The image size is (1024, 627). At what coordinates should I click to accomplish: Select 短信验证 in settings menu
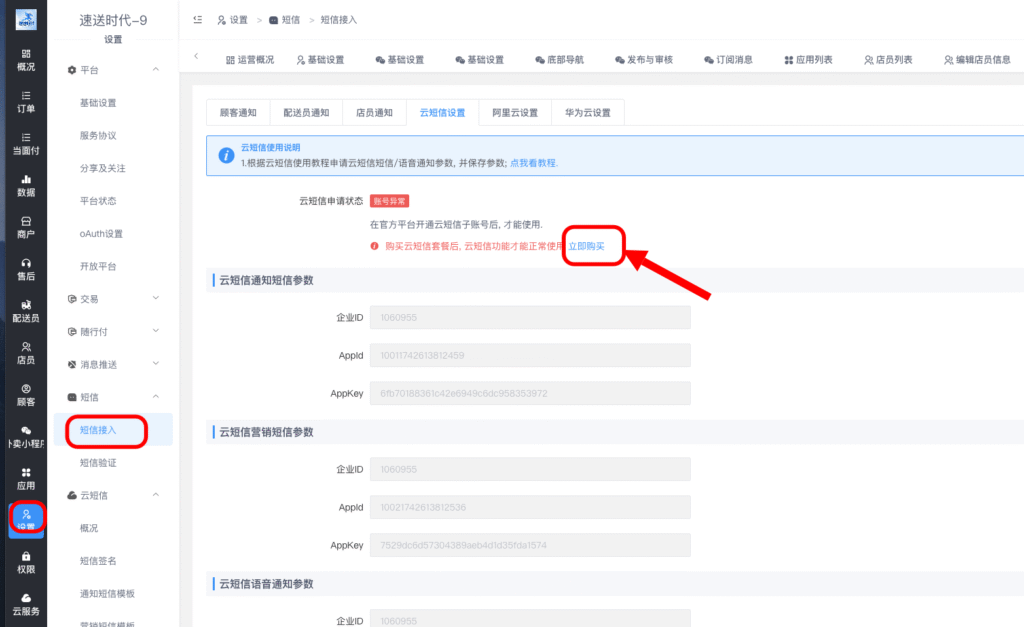click(98, 463)
